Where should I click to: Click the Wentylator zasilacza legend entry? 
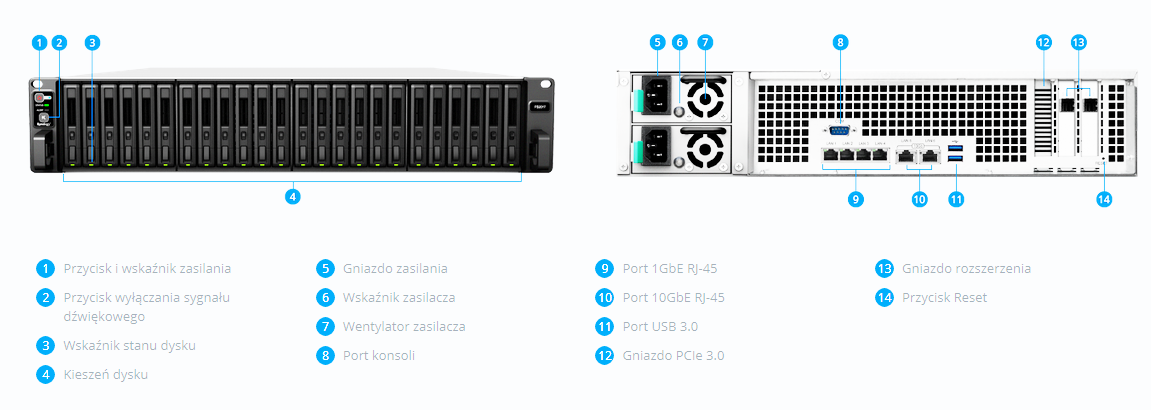pos(404,326)
